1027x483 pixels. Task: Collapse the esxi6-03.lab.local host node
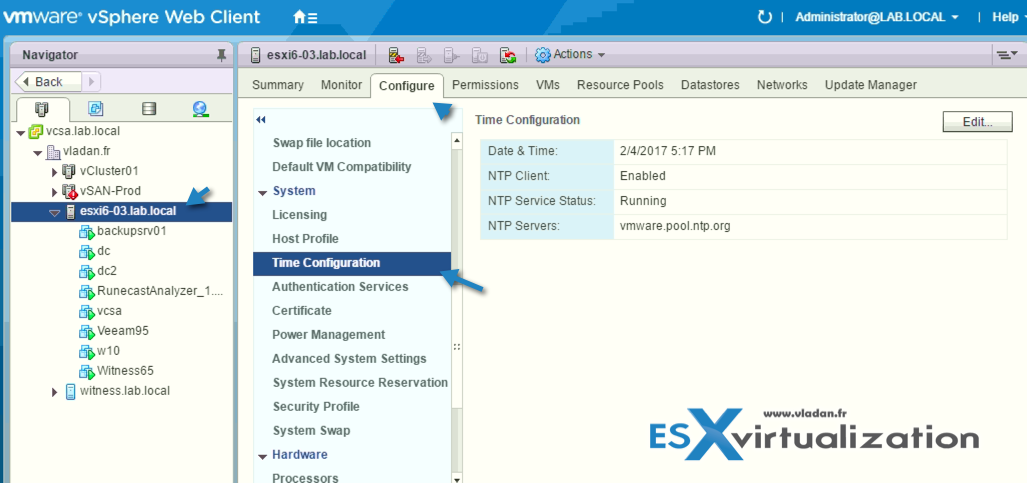coord(54,212)
